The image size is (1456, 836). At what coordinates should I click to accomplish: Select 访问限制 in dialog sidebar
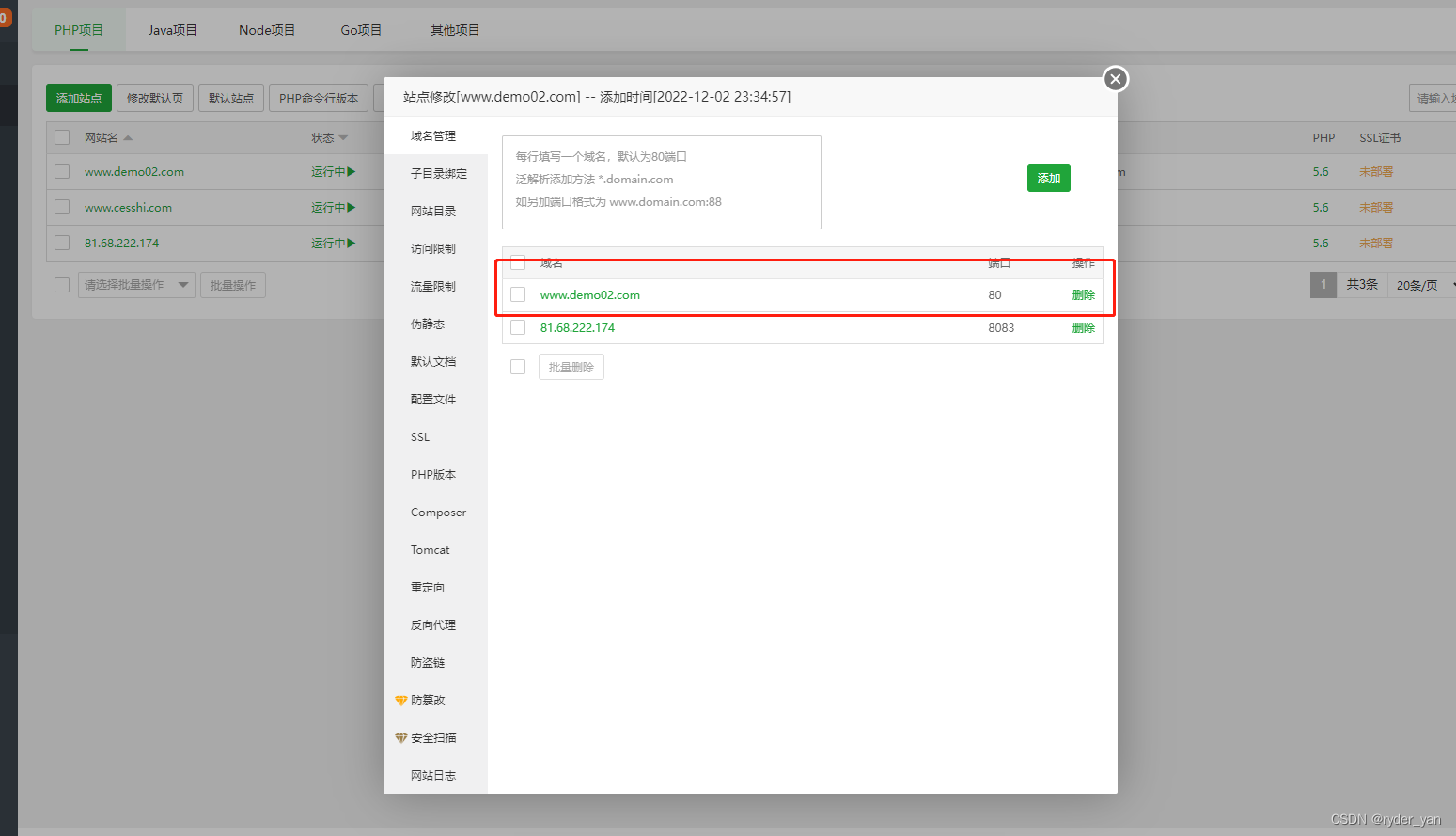point(436,248)
